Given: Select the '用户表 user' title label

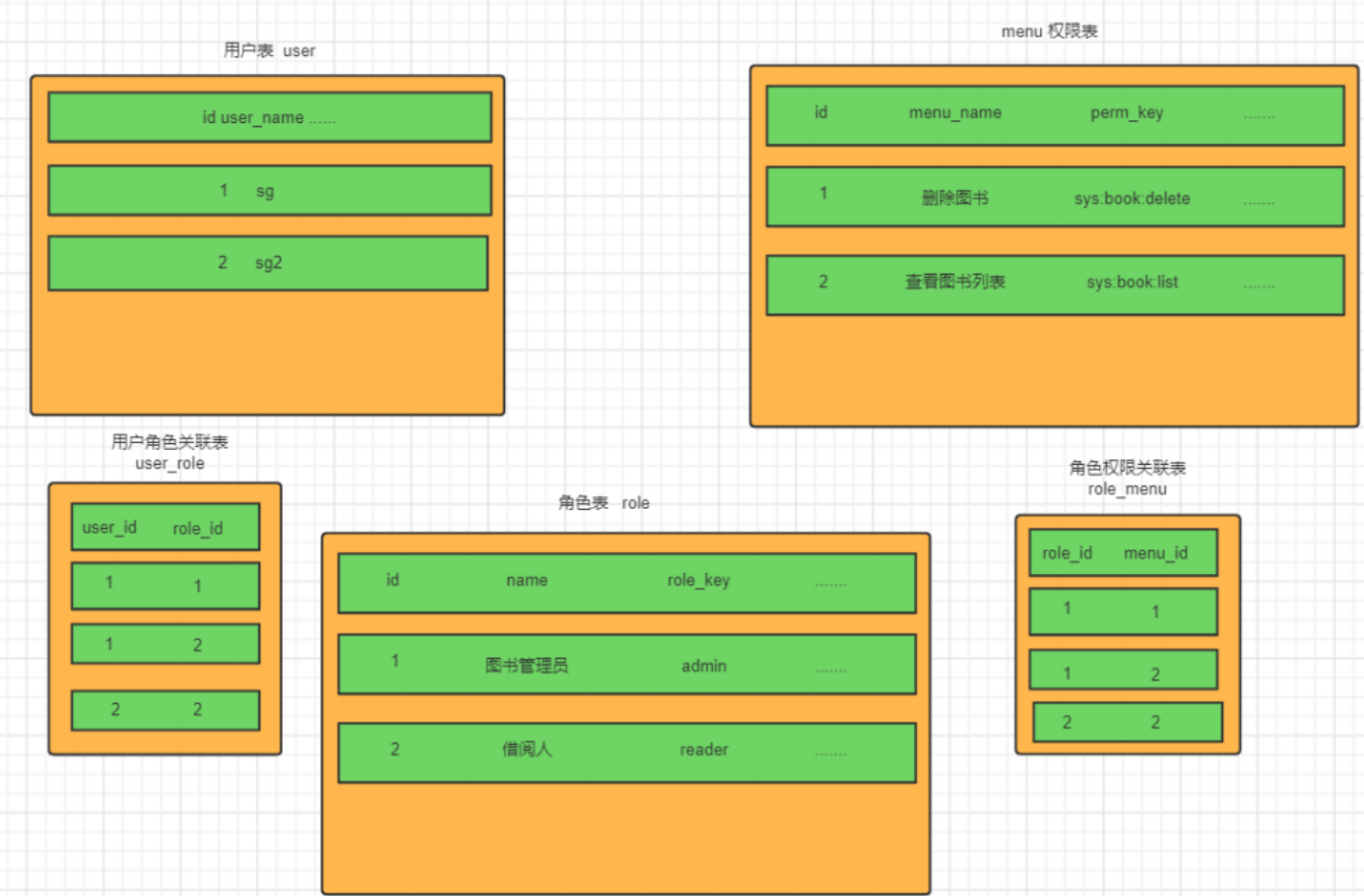Looking at the screenshot, I should pos(269,50).
